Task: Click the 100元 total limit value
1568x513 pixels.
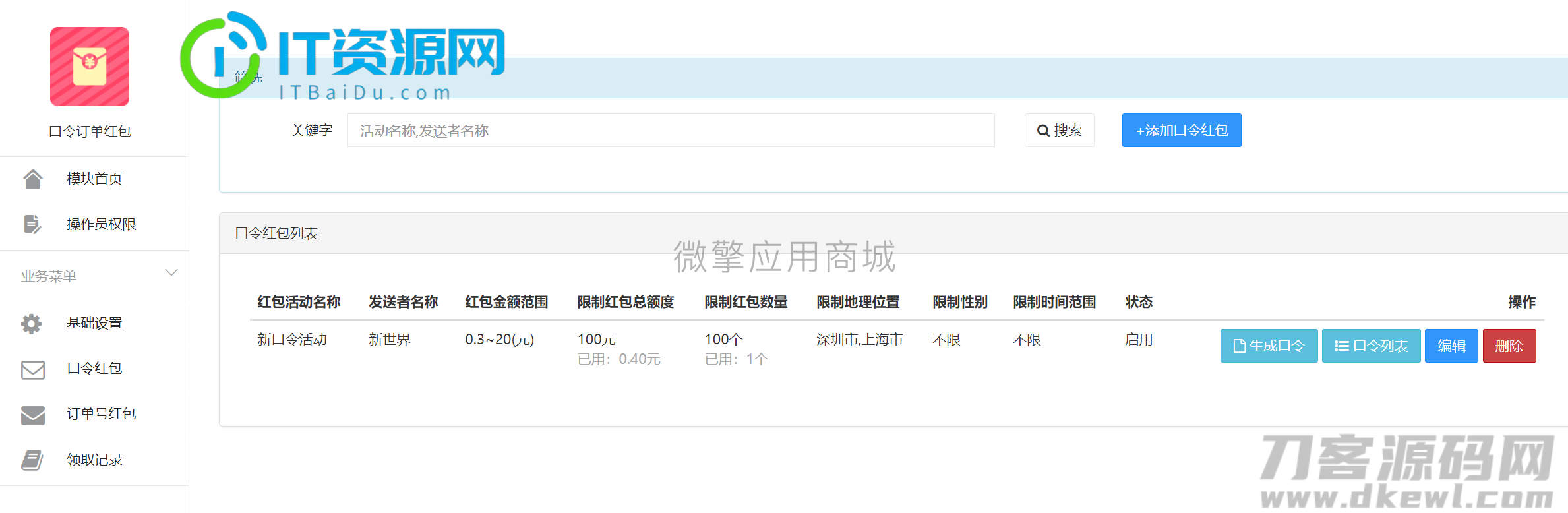Action: [597, 340]
